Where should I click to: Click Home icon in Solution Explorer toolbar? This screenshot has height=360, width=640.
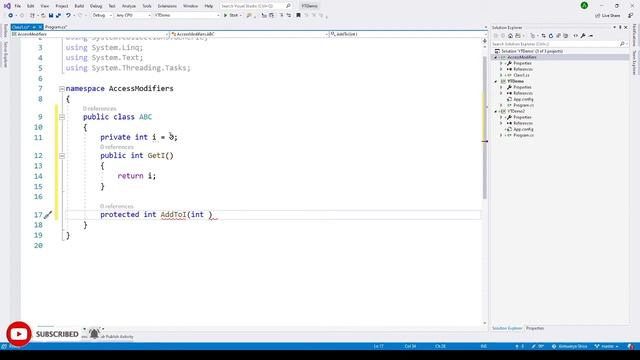coord(510,36)
